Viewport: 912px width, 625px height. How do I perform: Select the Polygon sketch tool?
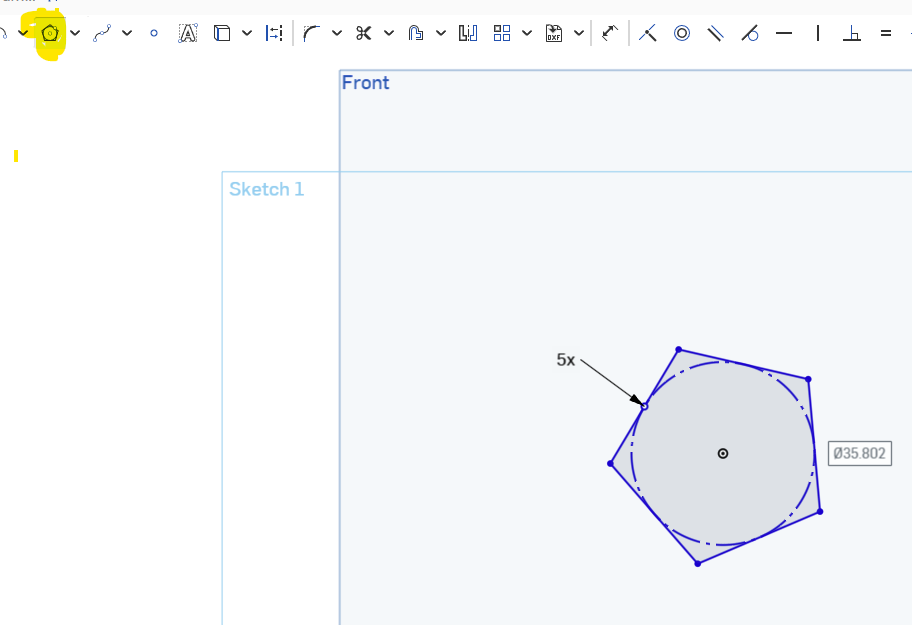[50, 33]
